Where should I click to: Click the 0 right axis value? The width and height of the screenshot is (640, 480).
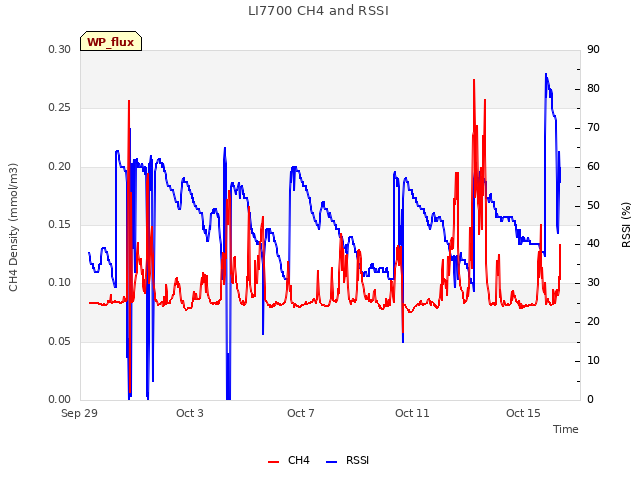(x=590, y=400)
